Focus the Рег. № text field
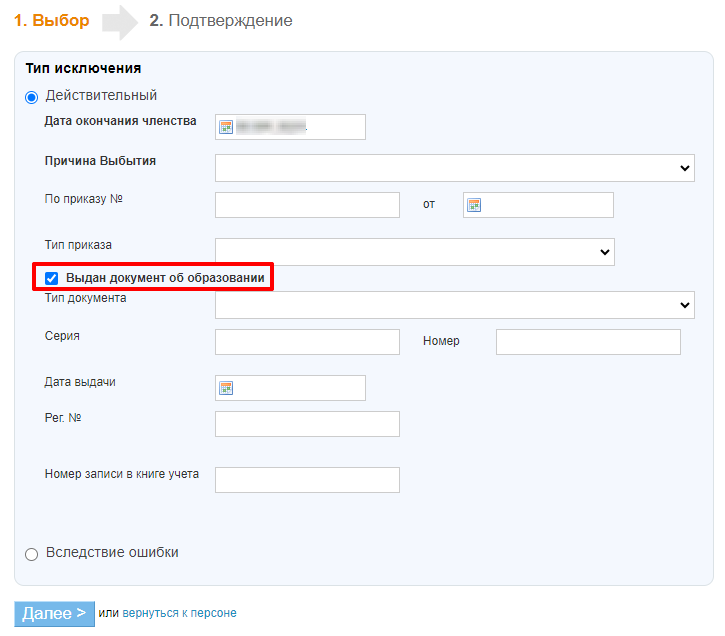The image size is (725, 636). (307, 424)
